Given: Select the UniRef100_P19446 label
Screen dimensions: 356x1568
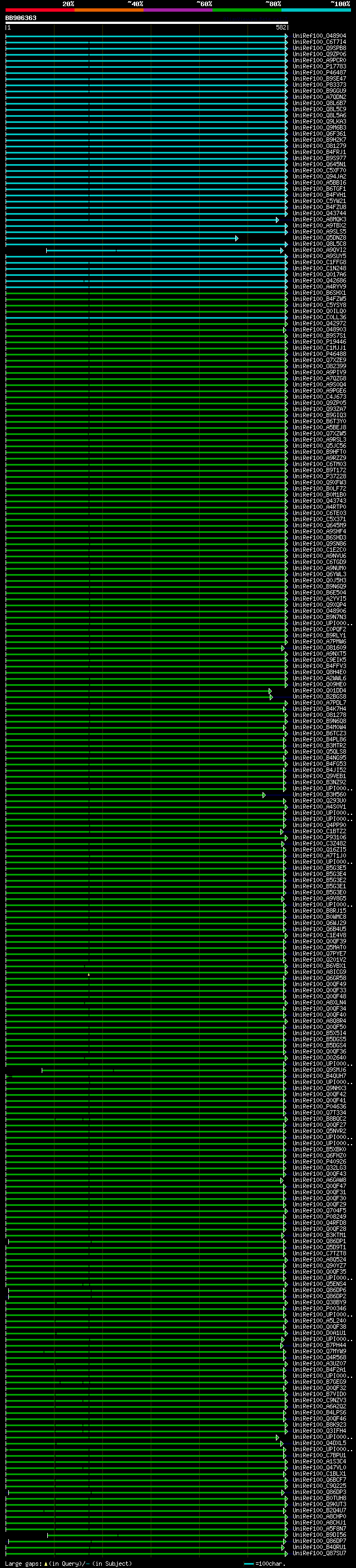Looking at the screenshot, I should [319, 342].
